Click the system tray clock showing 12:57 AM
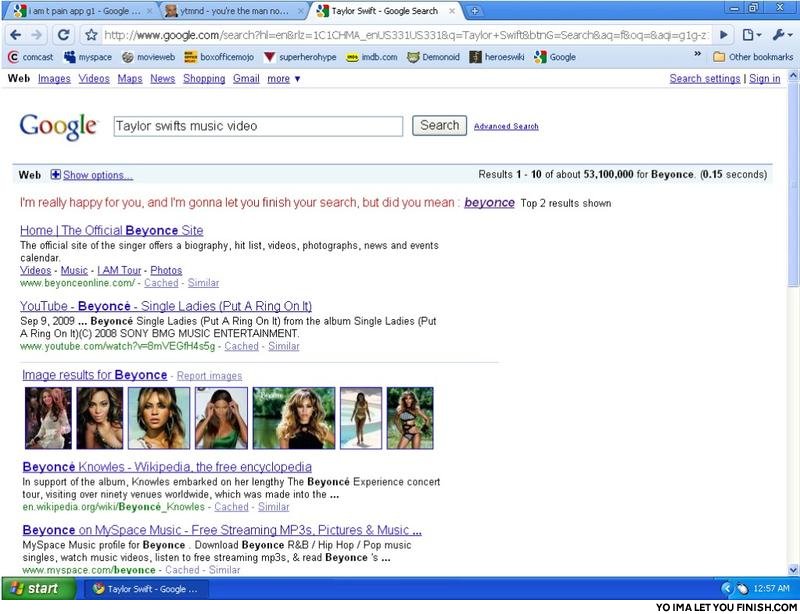800x614 pixels. 771,588
